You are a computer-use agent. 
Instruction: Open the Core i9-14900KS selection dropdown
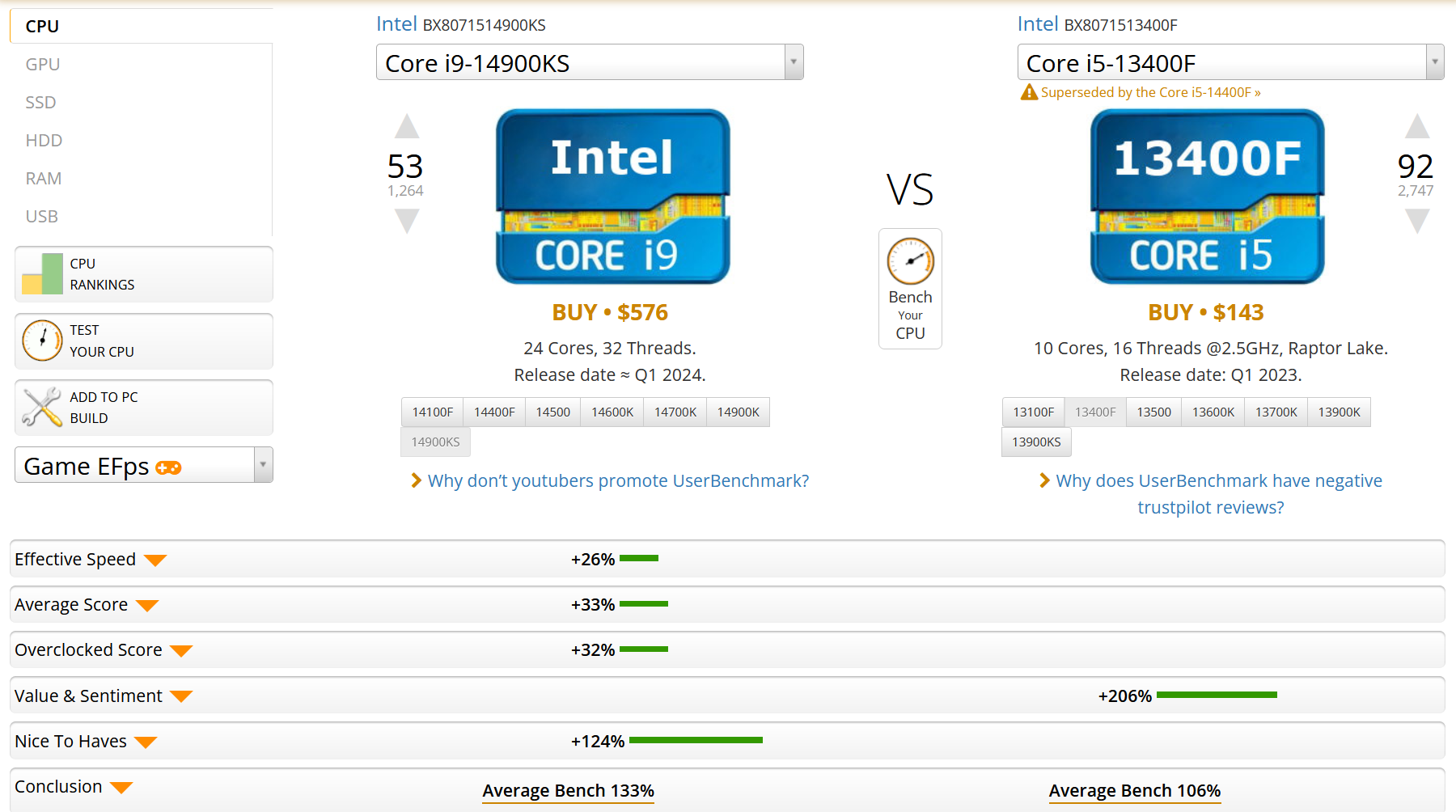590,62
